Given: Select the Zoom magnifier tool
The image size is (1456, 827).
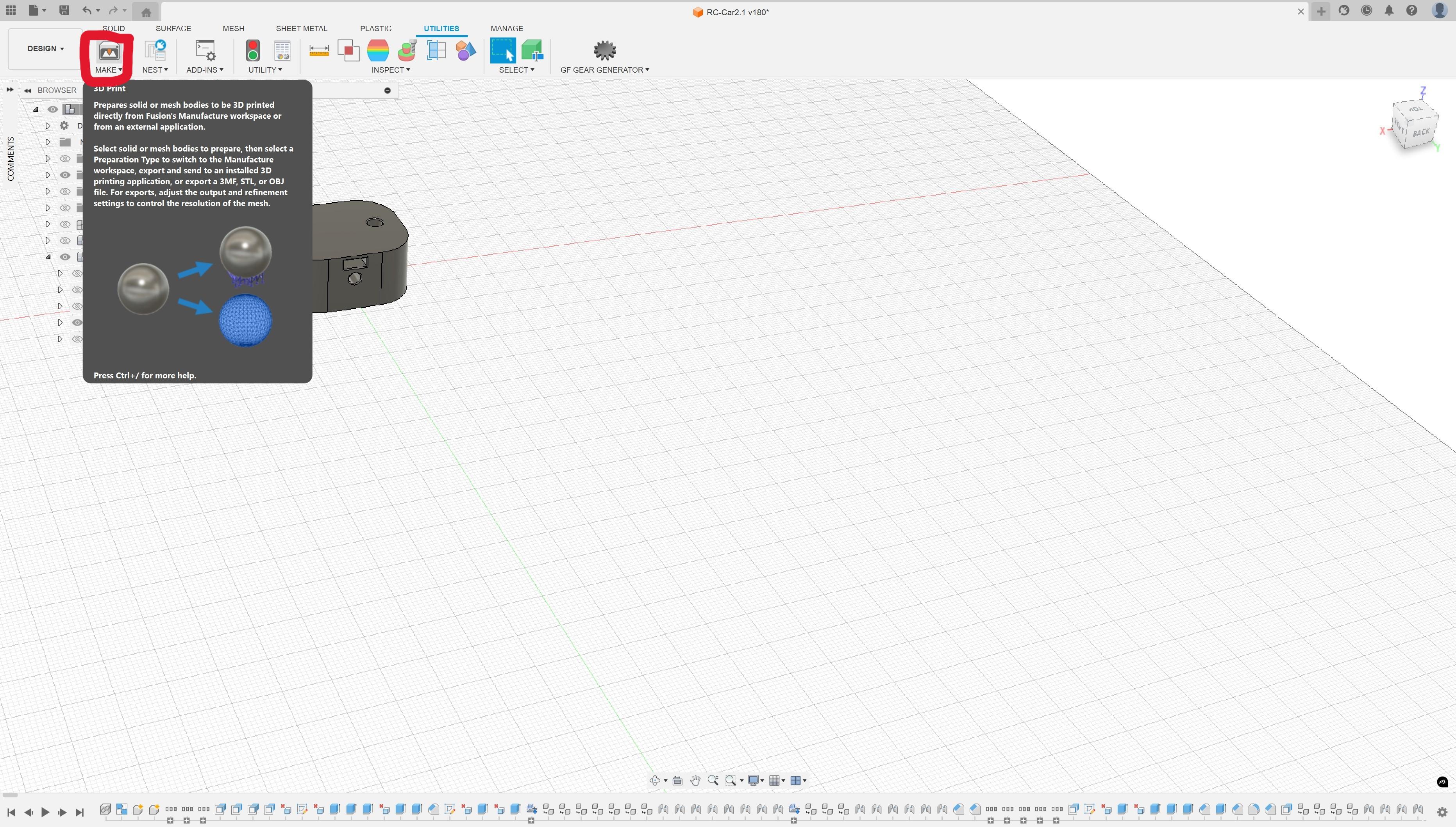Looking at the screenshot, I should 713,781.
